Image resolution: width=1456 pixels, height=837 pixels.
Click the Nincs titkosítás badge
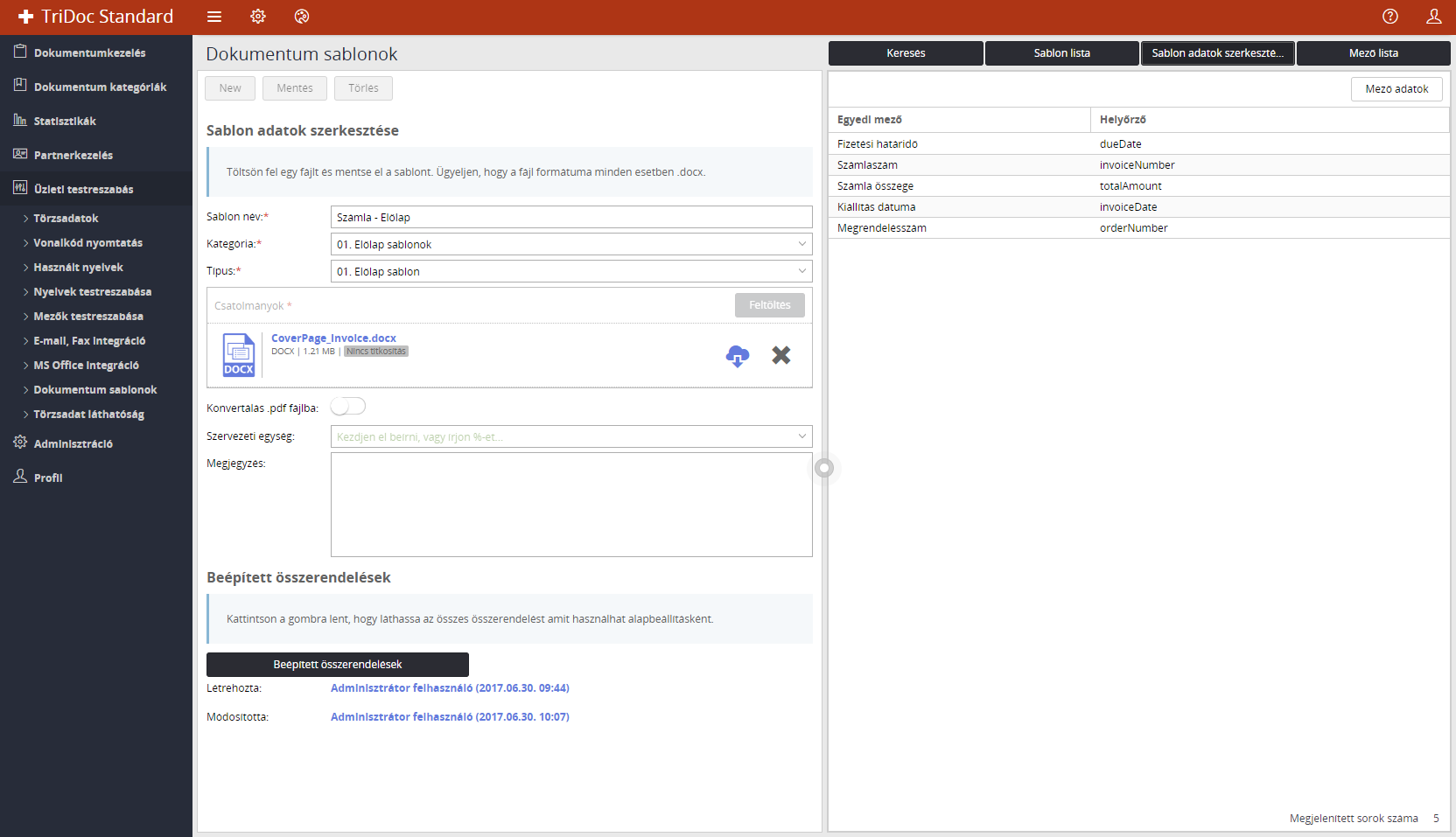point(376,352)
